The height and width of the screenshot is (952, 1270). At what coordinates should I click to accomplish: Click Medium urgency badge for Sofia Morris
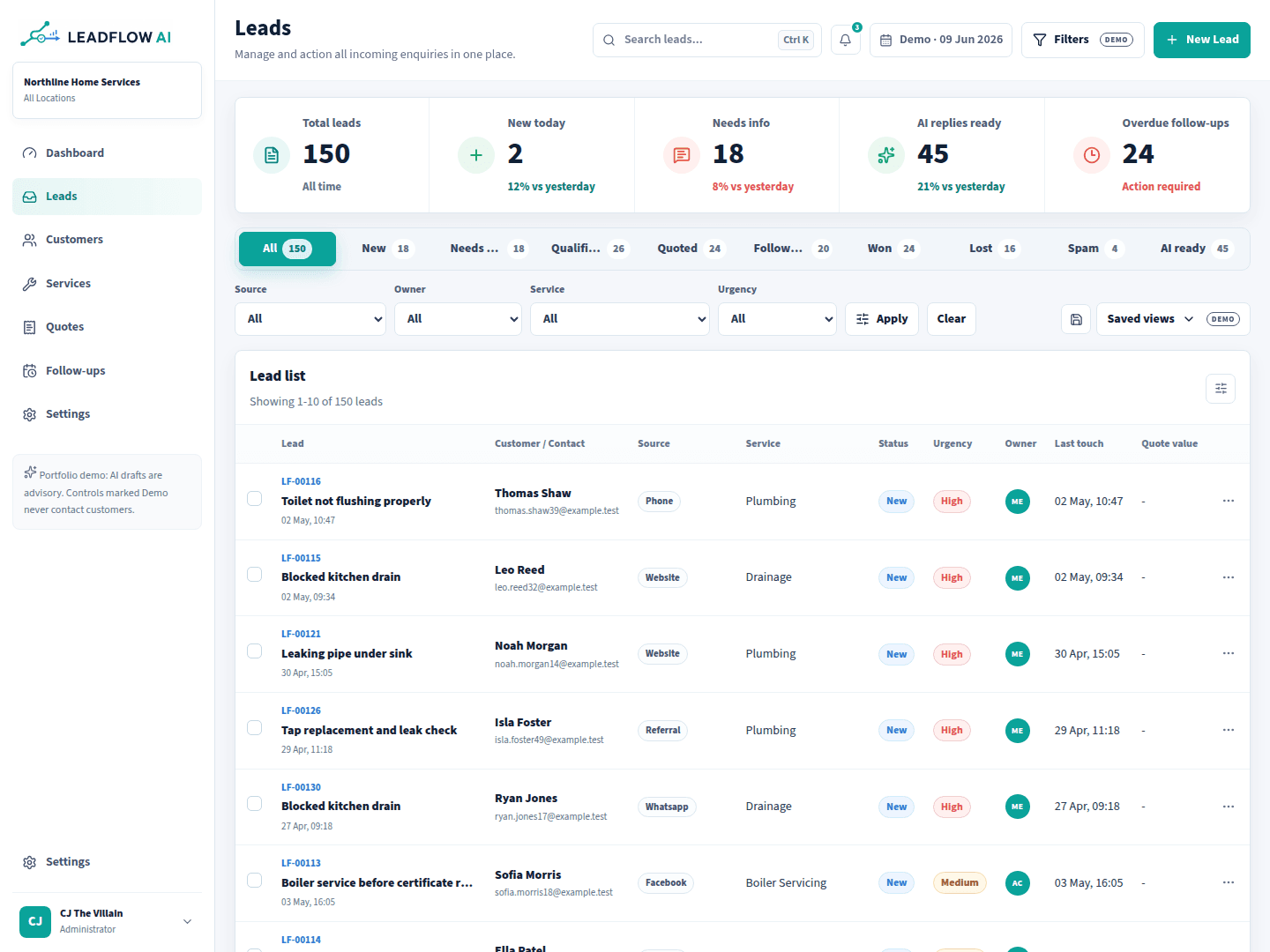point(960,883)
